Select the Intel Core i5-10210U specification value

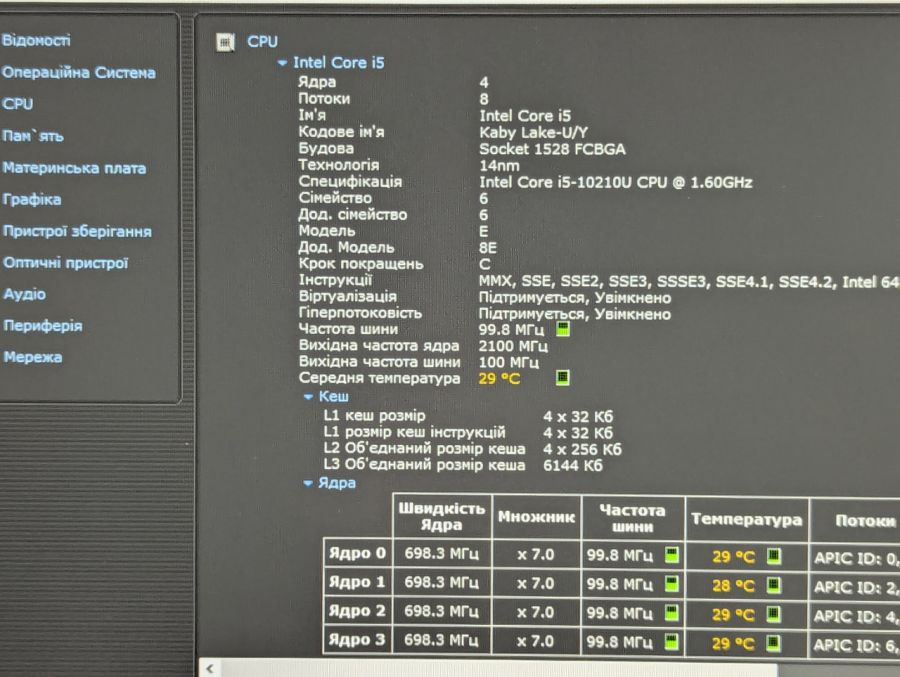pos(616,183)
